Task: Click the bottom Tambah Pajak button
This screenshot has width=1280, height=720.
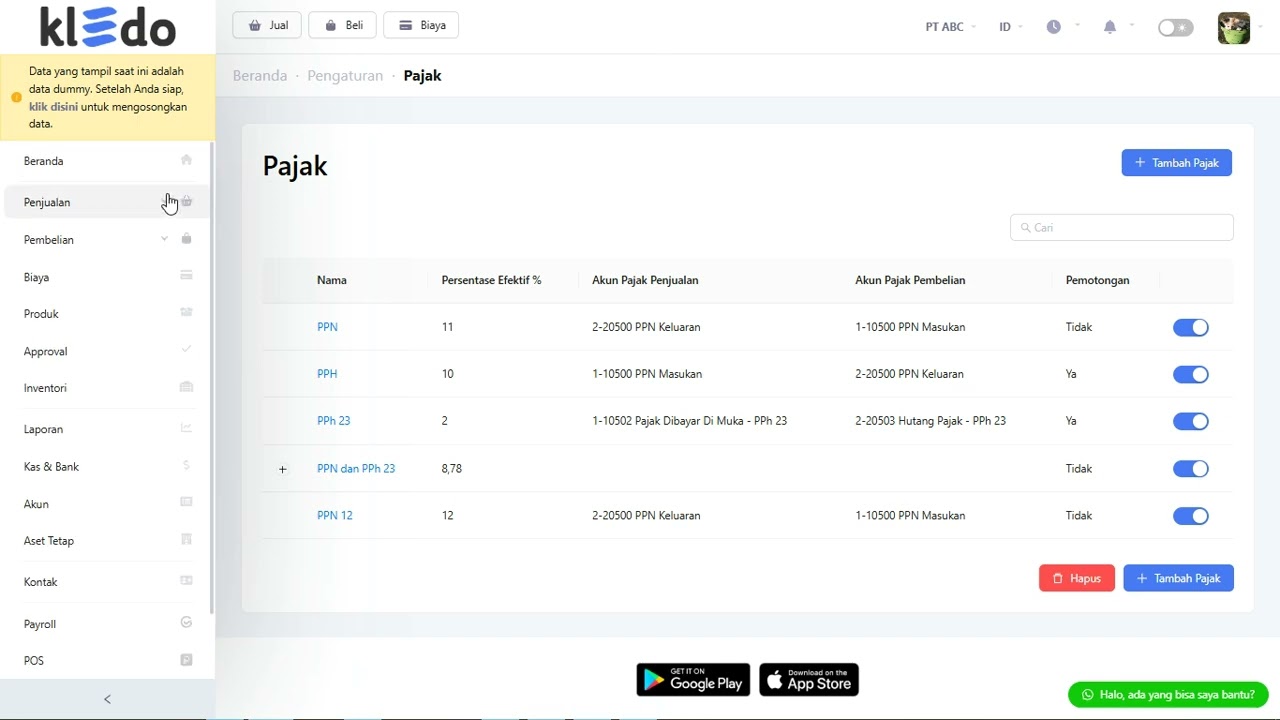Action: pyautogui.click(x=1178, y=578)
